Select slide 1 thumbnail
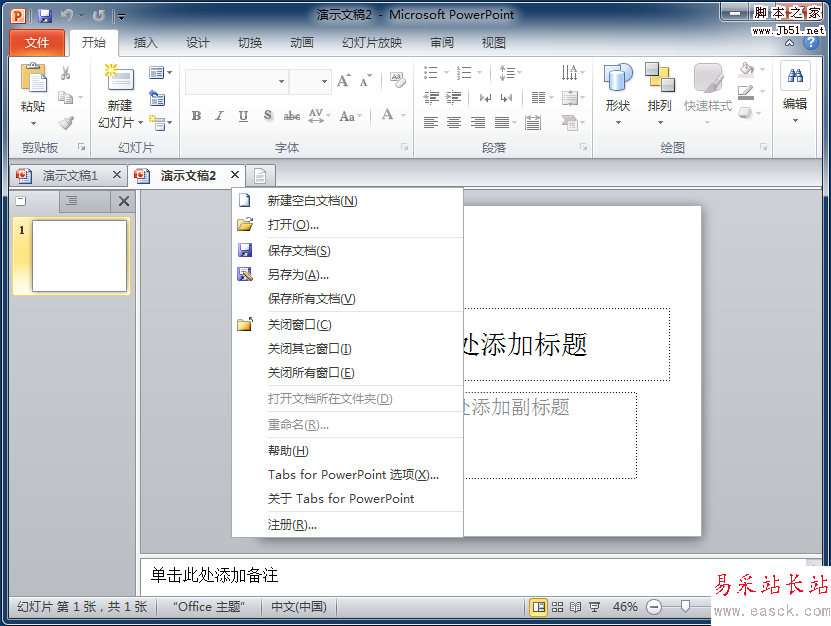The image size is (831, 626). [79, 256]
